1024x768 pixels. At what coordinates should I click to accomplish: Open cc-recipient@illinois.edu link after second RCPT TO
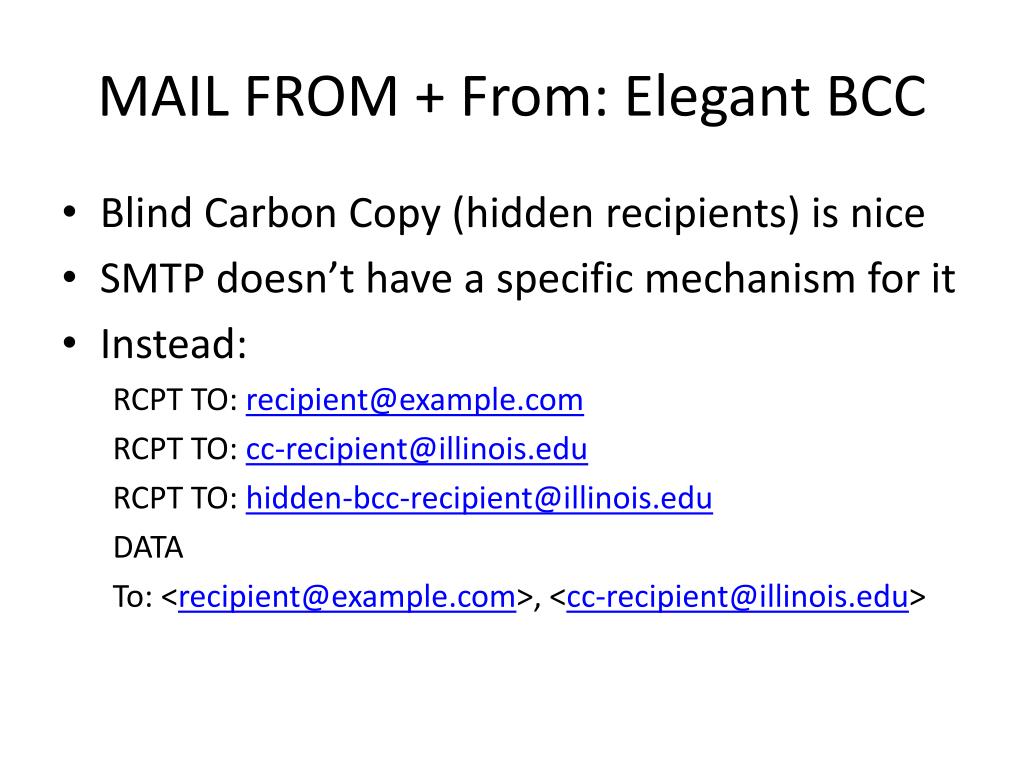tap(417, 449)
